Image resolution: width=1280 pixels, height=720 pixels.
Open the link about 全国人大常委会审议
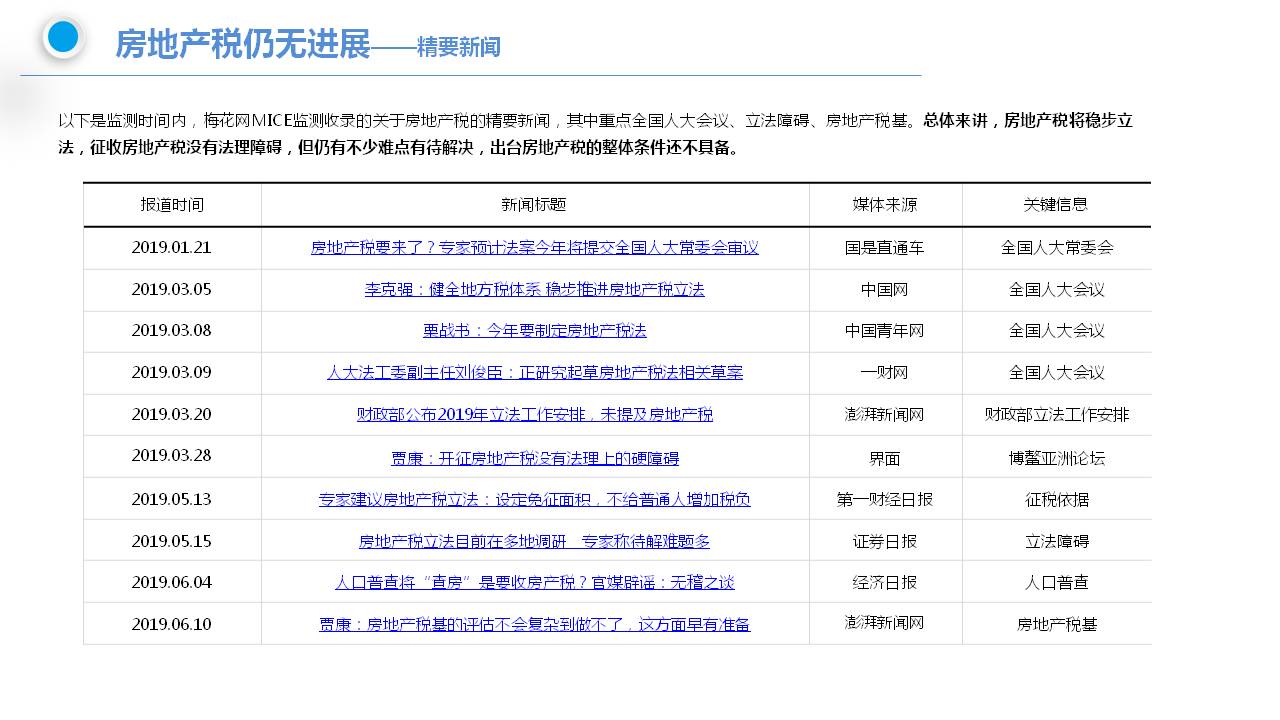click(534, 248)
